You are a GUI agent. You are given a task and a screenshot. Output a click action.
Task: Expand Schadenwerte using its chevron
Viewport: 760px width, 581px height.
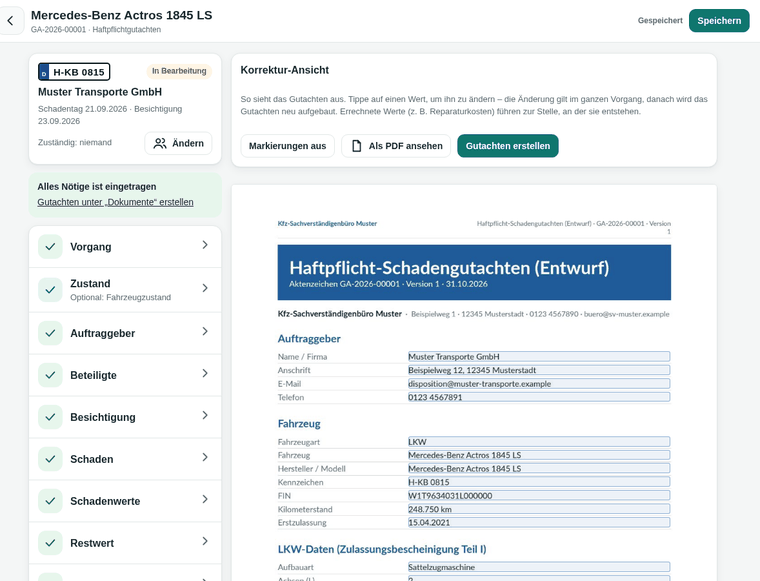pyautogui.click(x=205, y=499)
